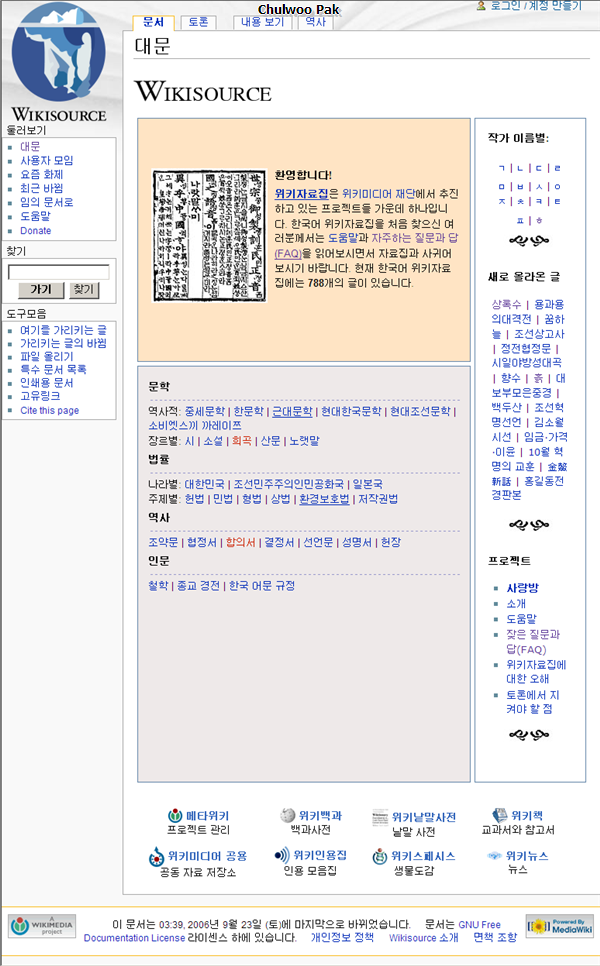Open 조약문 history link

tap(163, 542)
